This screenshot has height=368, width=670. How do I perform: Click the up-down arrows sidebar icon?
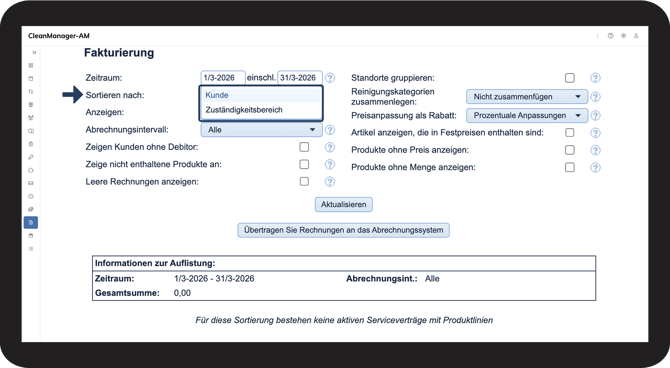pyautogui.click(x=31, y=91)
